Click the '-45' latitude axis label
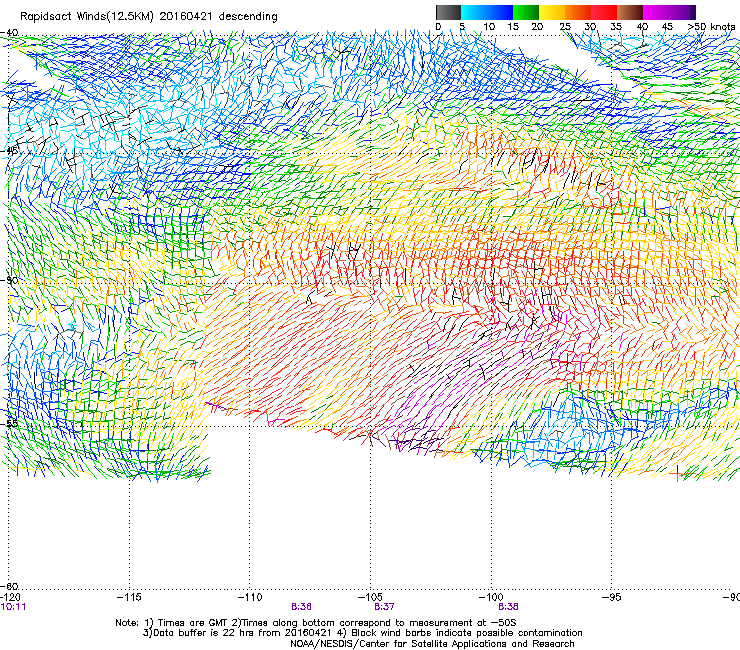Image resolution: width=740 pixels, height=650 pixels. point(9,151)
